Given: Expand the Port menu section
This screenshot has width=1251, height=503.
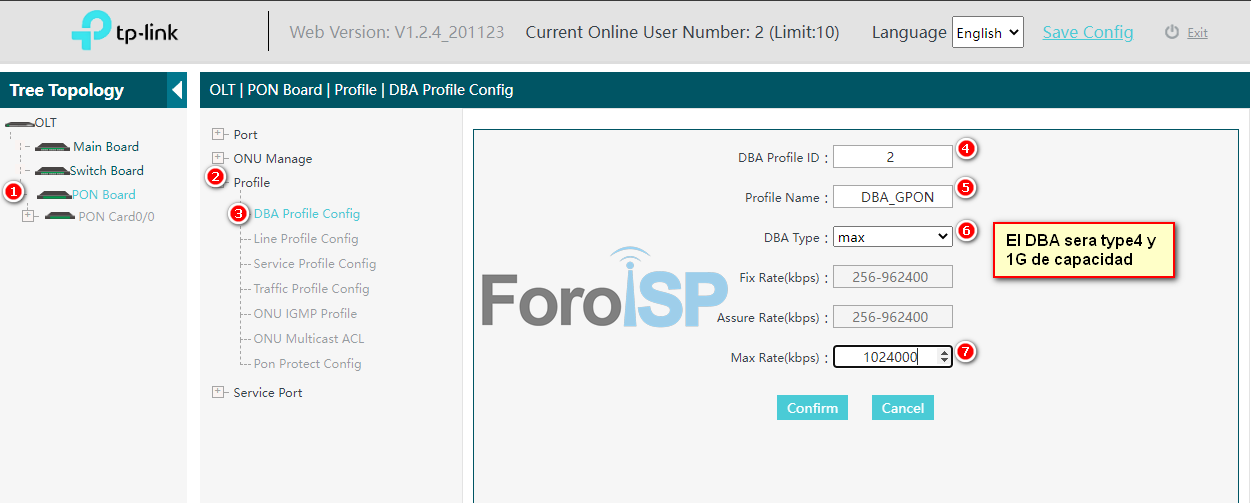Looking at the screenshot, I should click(218, 134).
